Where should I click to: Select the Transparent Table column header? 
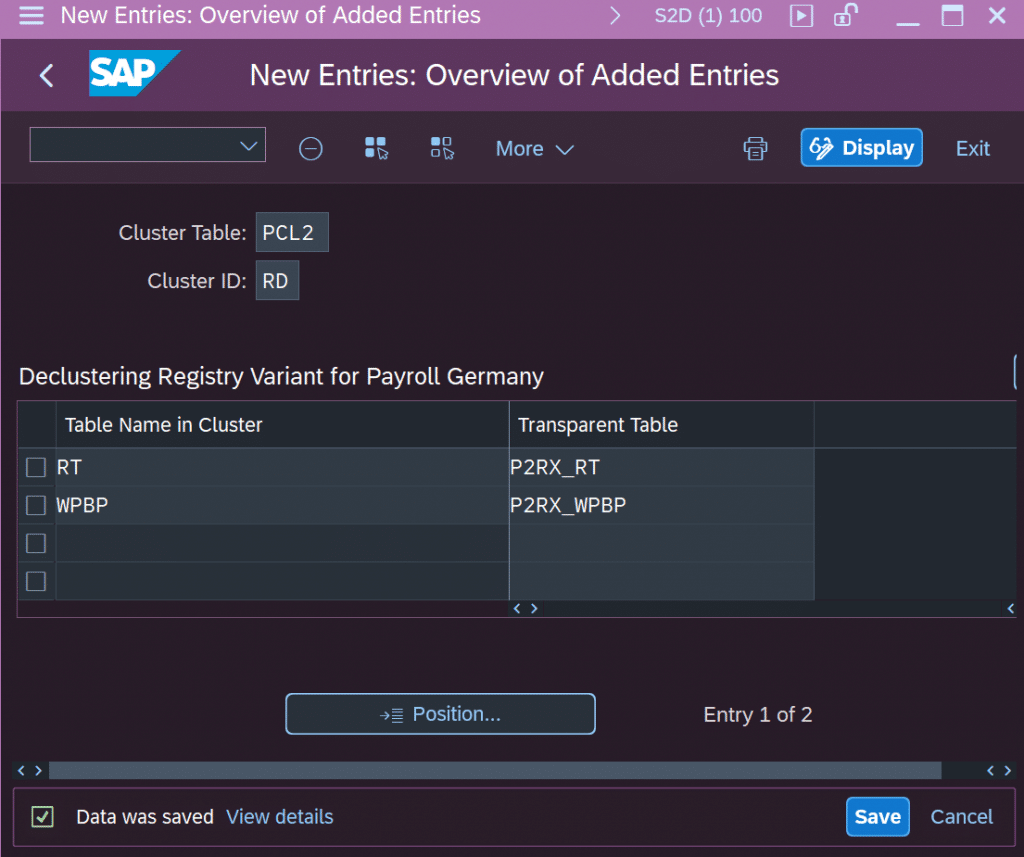597,424
